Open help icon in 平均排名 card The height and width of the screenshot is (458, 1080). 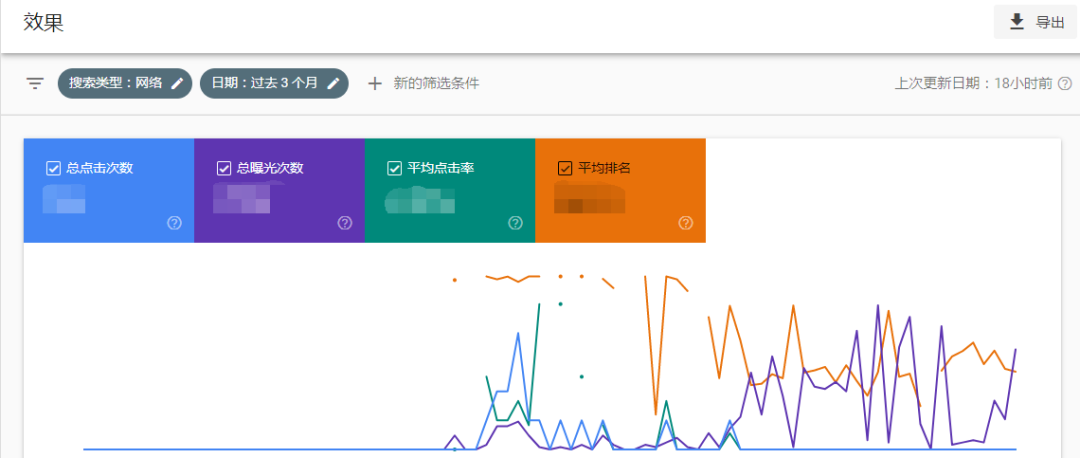(x=685, y=222)
